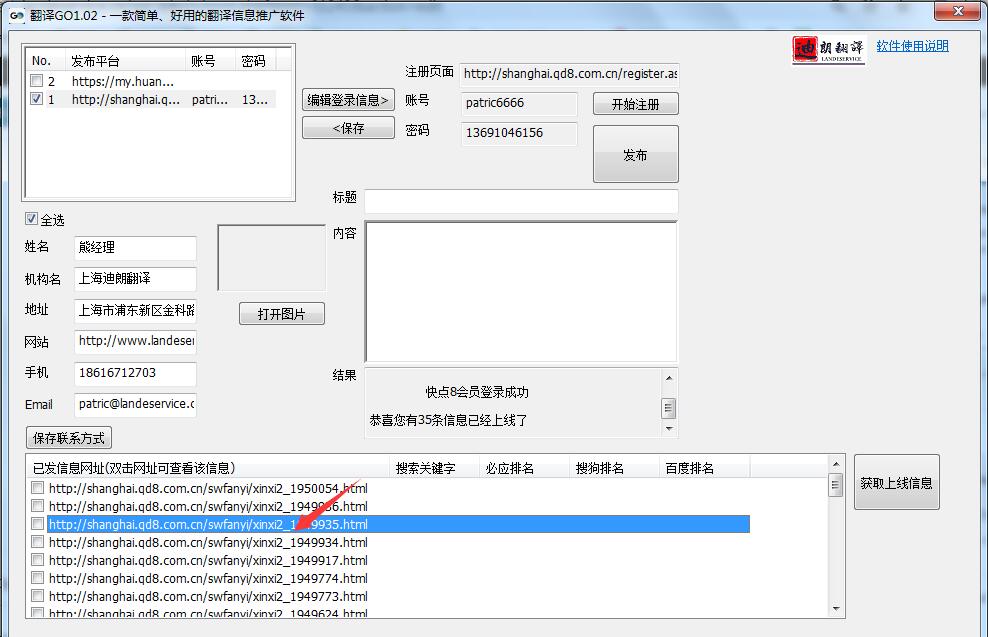Check the box for xinxi2_1950054.html
Image resolution: width=988 pixels, height=637 pixels.
click(37, 488)
